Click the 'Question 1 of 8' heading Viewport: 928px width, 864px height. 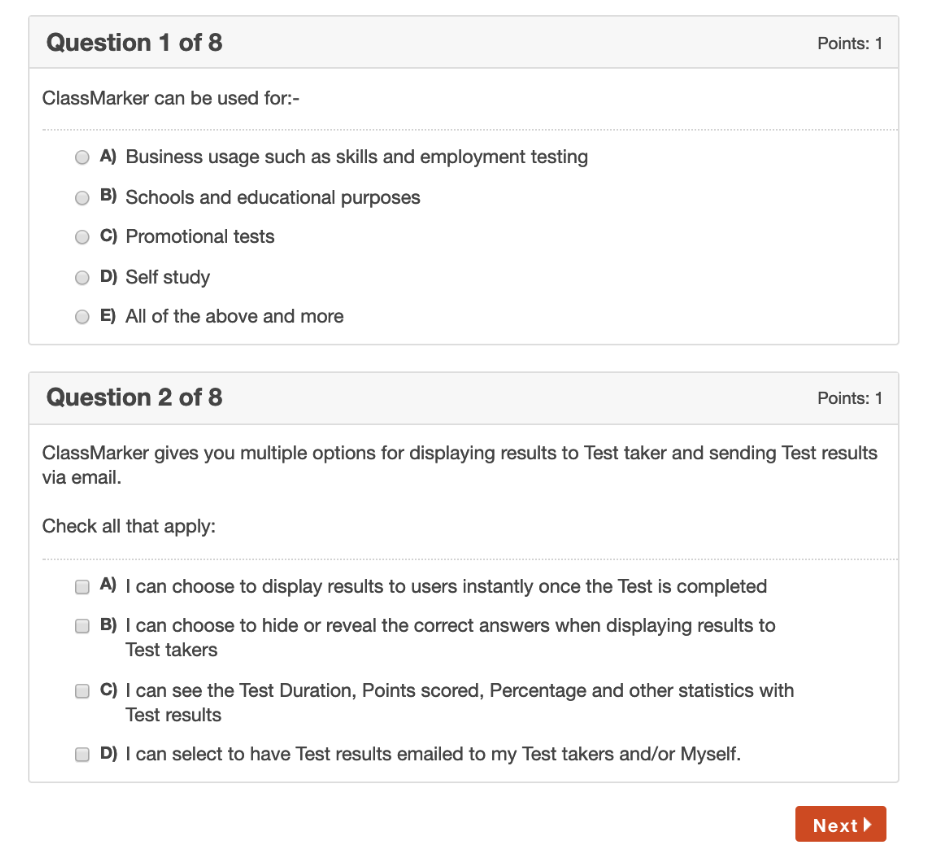pyautogui.click(x=134, y=43)
